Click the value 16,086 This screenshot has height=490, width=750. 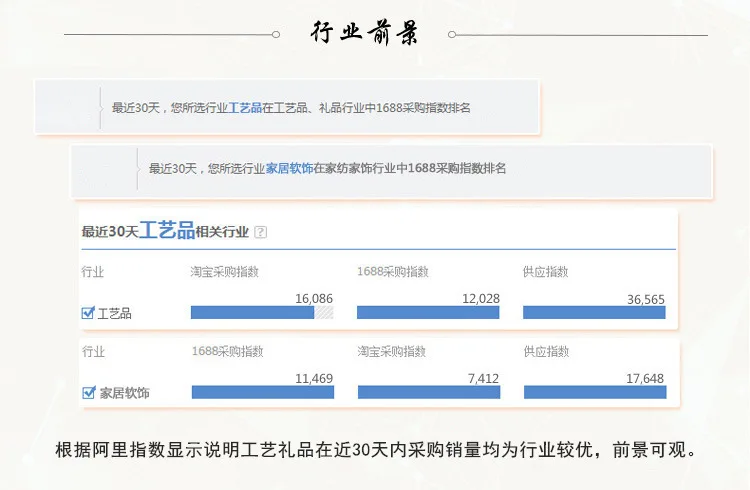[314, 299]
